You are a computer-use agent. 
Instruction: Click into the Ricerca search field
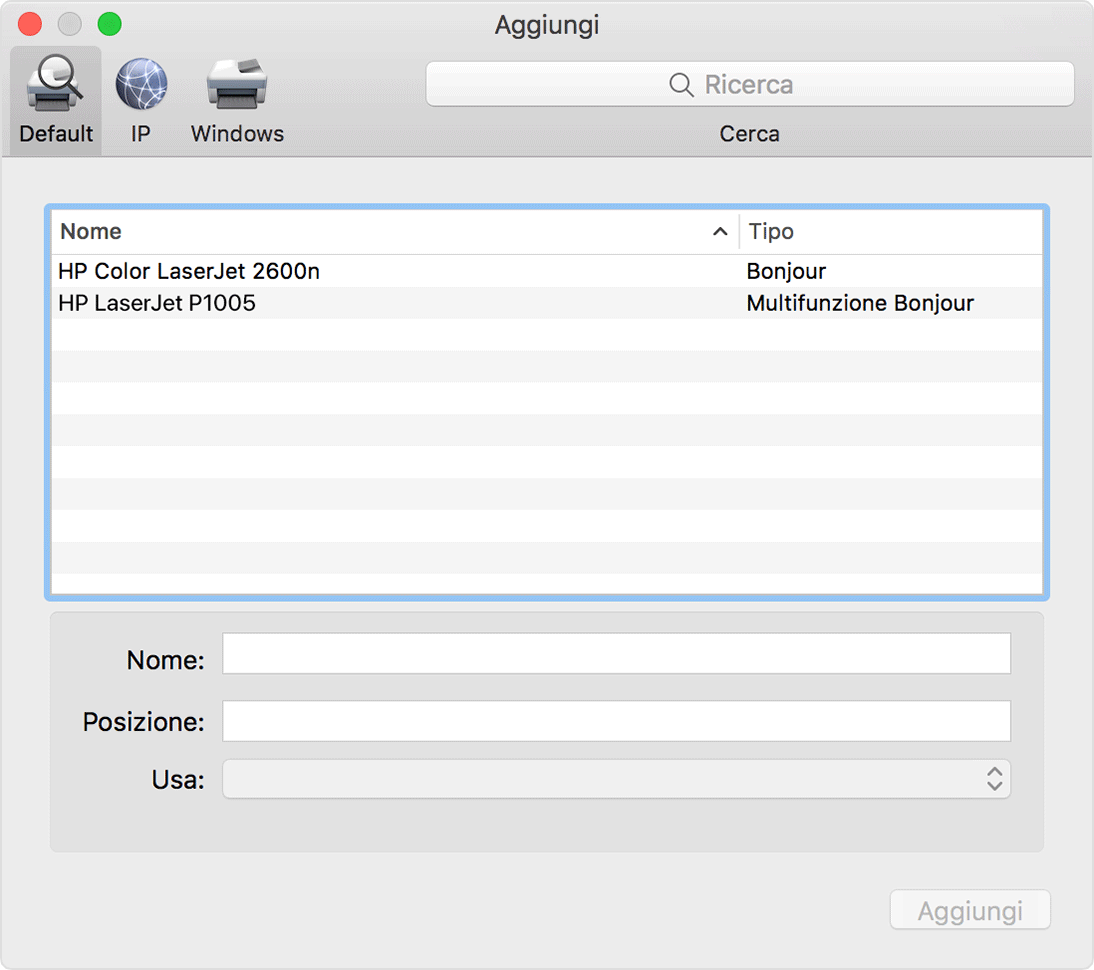(750, 84)
